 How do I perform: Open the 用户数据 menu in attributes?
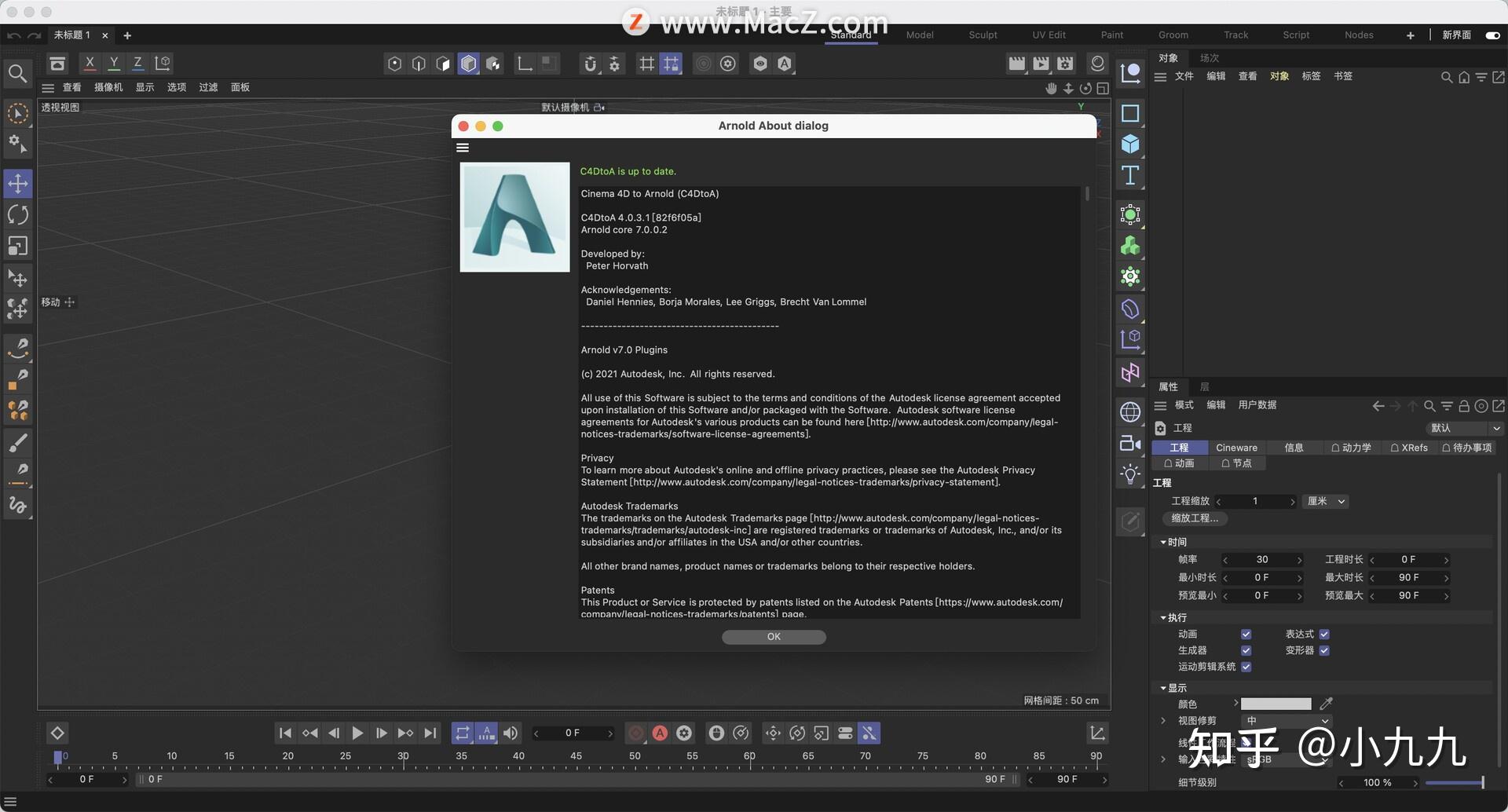[1257, 405]
